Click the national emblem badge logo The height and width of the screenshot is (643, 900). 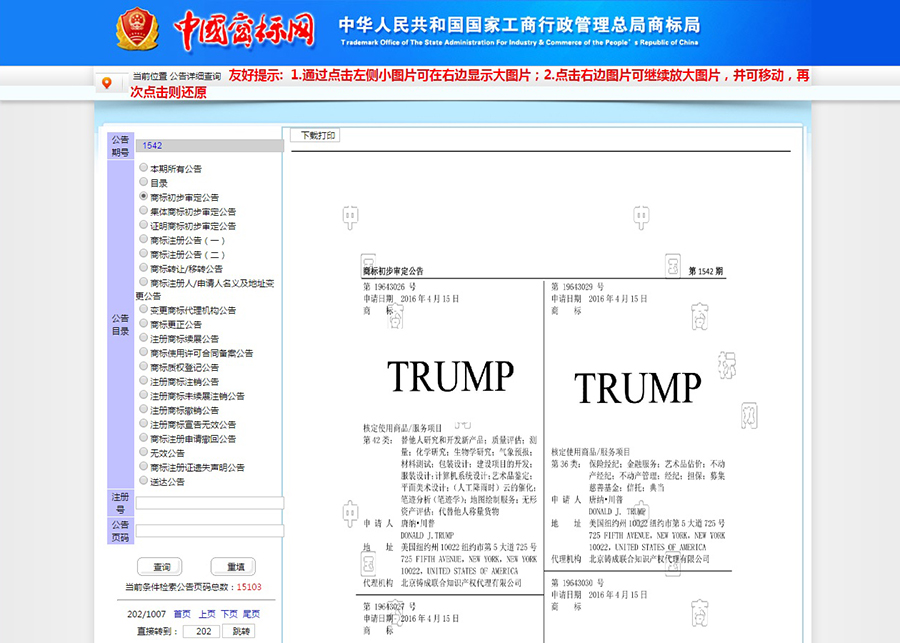(137, 29)
